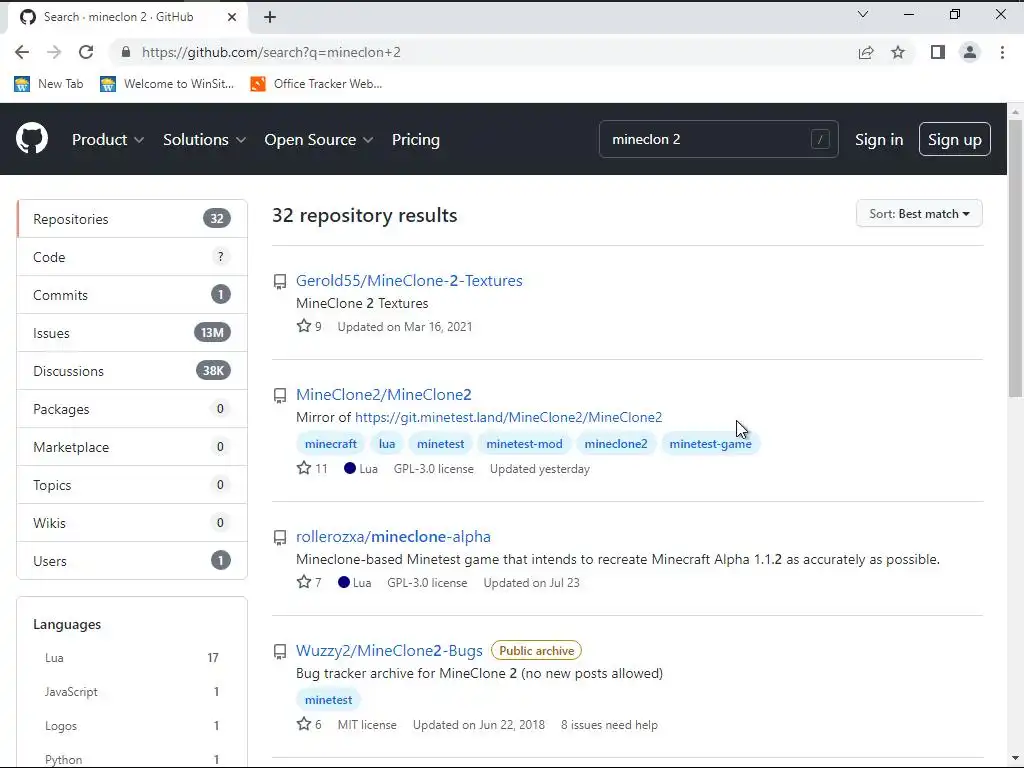Select Code search filter
The height and width of the screenshot is (768, 1024).
point(132,257)
